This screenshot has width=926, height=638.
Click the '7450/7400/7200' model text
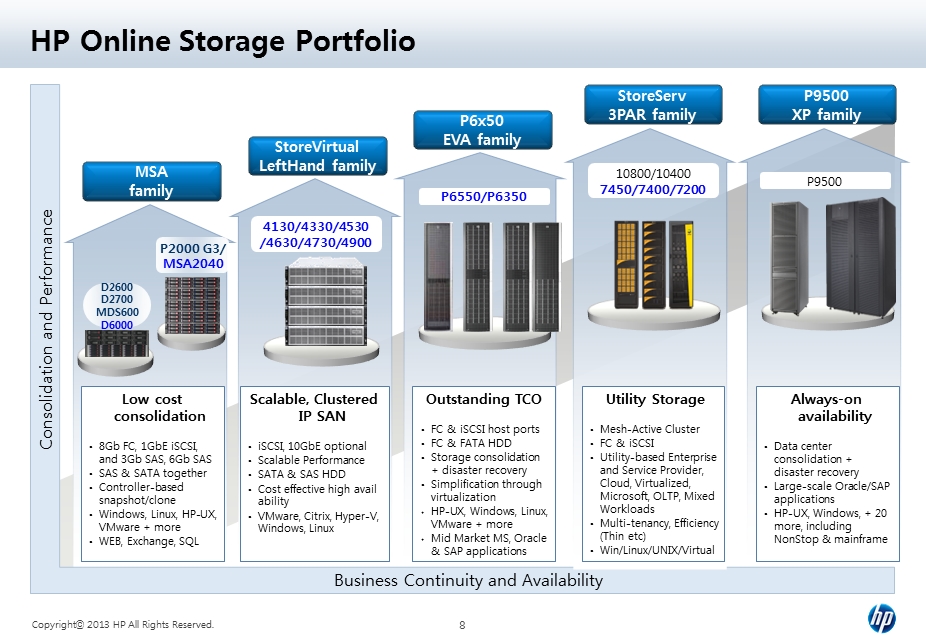(x=653, y=190)
